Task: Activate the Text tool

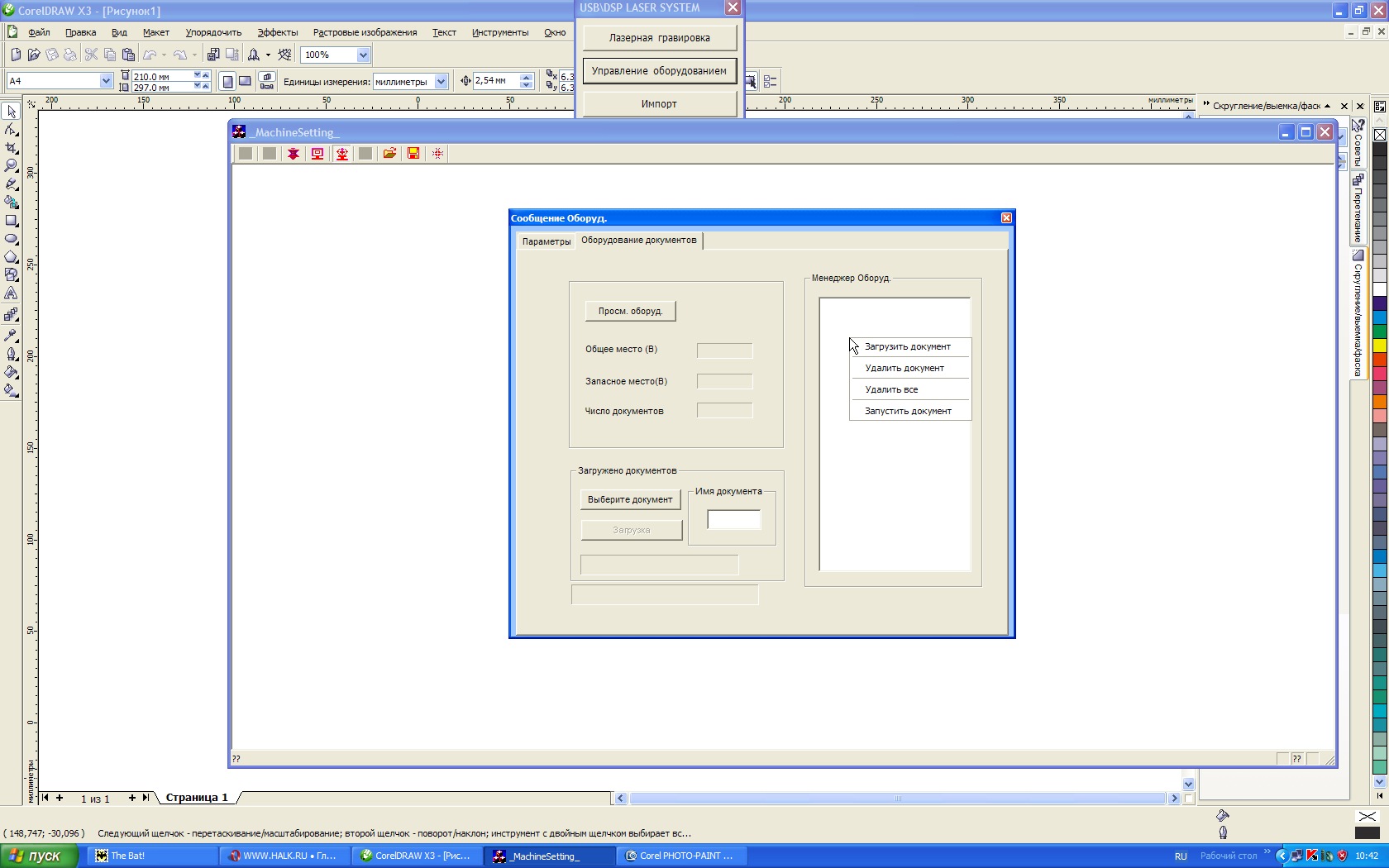Action: [12, 293]
